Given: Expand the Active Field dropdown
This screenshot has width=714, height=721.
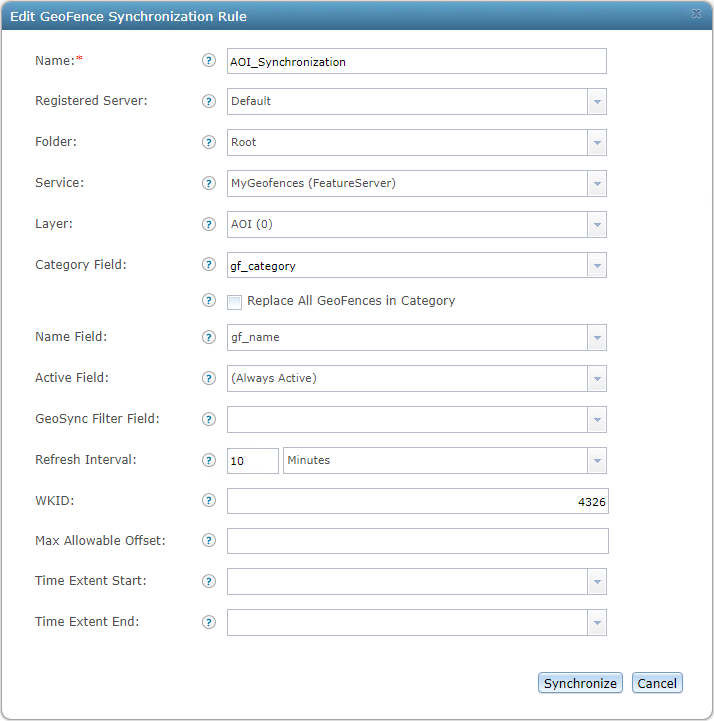Looking at the screenshot, I should [597, 378].
